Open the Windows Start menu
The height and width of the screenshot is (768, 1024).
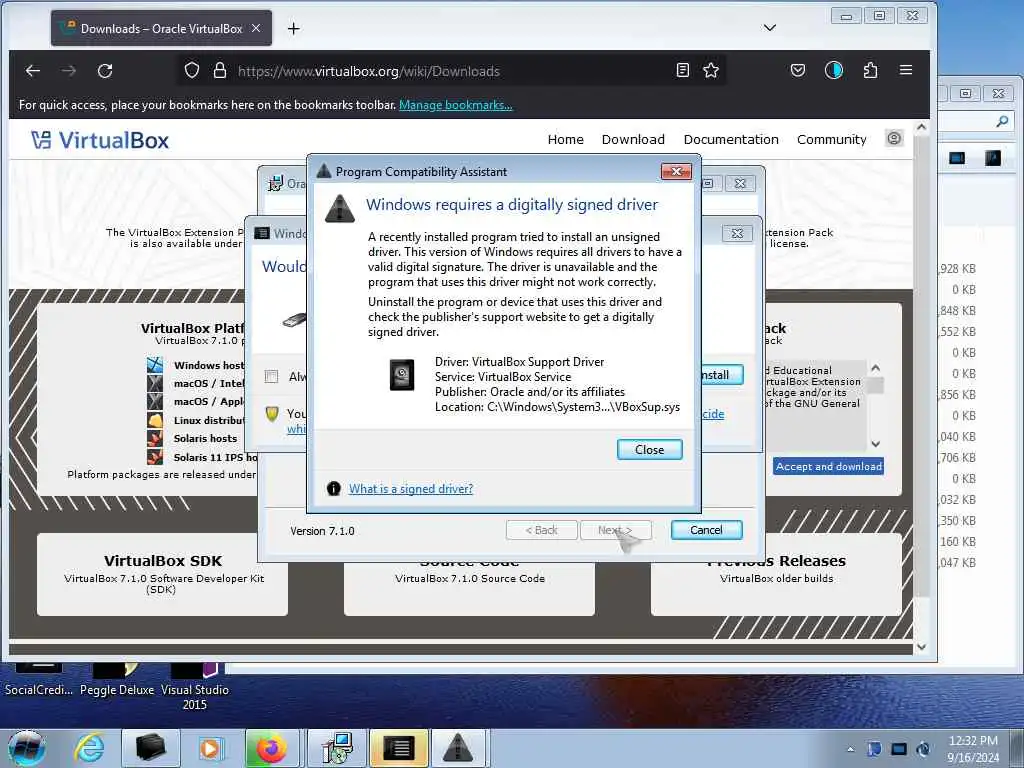27,748
